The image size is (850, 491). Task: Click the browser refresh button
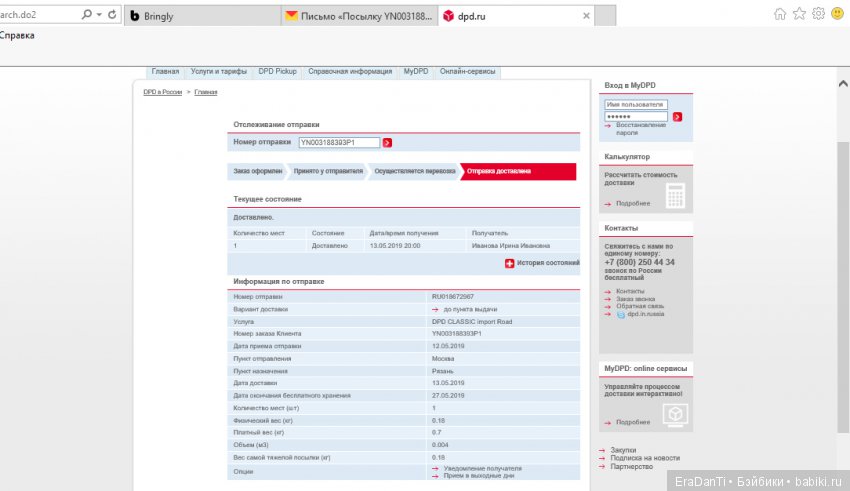[x=110, y=15]
